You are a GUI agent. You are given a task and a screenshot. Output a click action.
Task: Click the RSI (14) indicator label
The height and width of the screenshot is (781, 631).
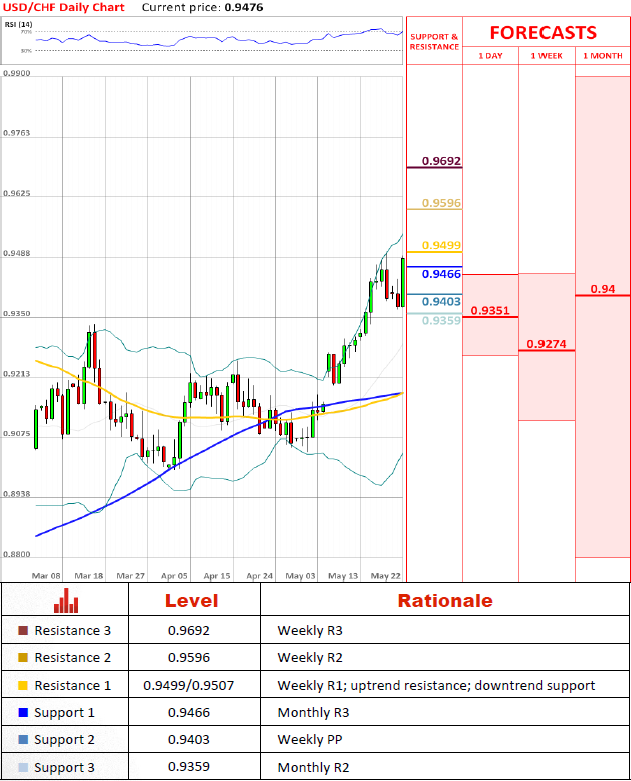[19, 24]
